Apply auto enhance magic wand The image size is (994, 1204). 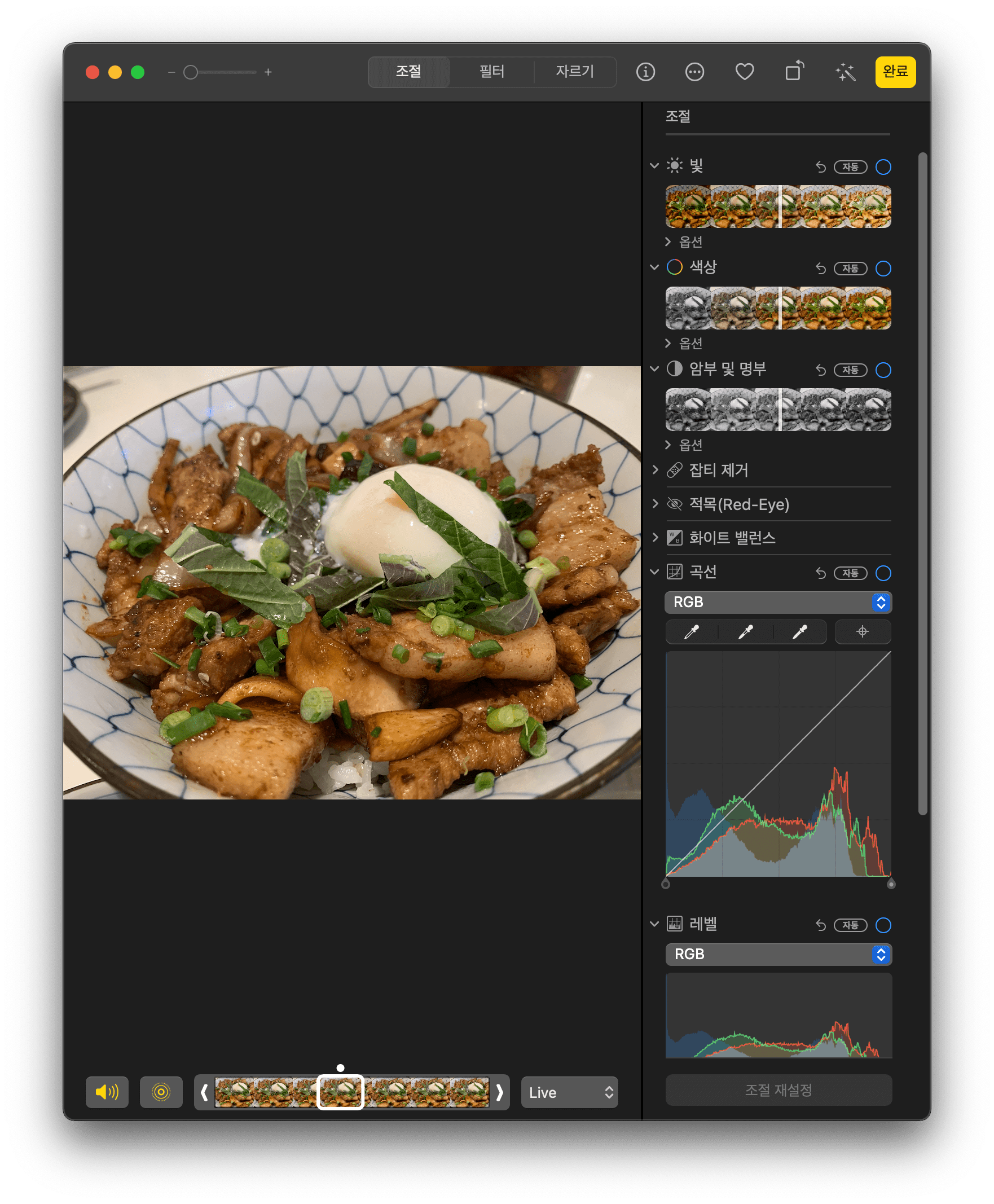click(845, 72)
